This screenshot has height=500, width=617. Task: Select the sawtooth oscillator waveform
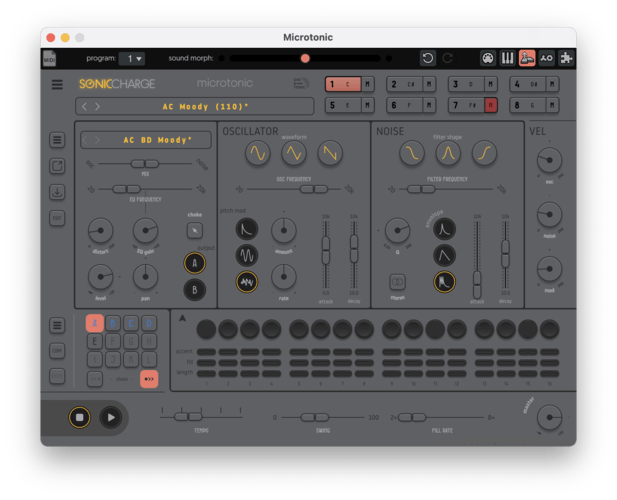[330, 153]
